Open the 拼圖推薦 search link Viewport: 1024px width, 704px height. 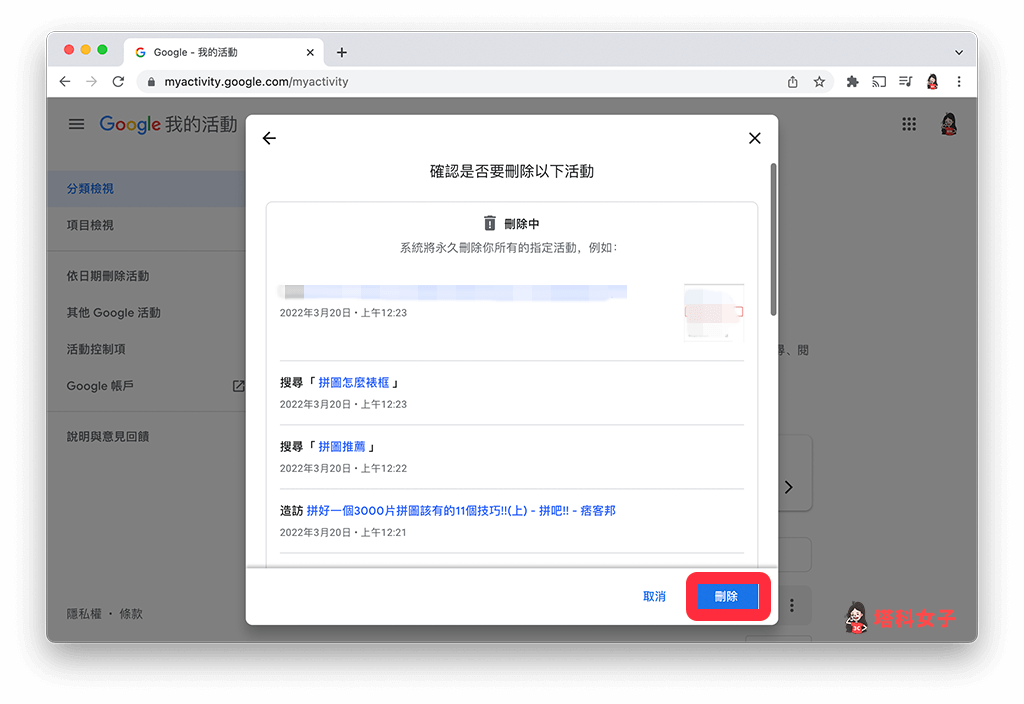point(342,447)
